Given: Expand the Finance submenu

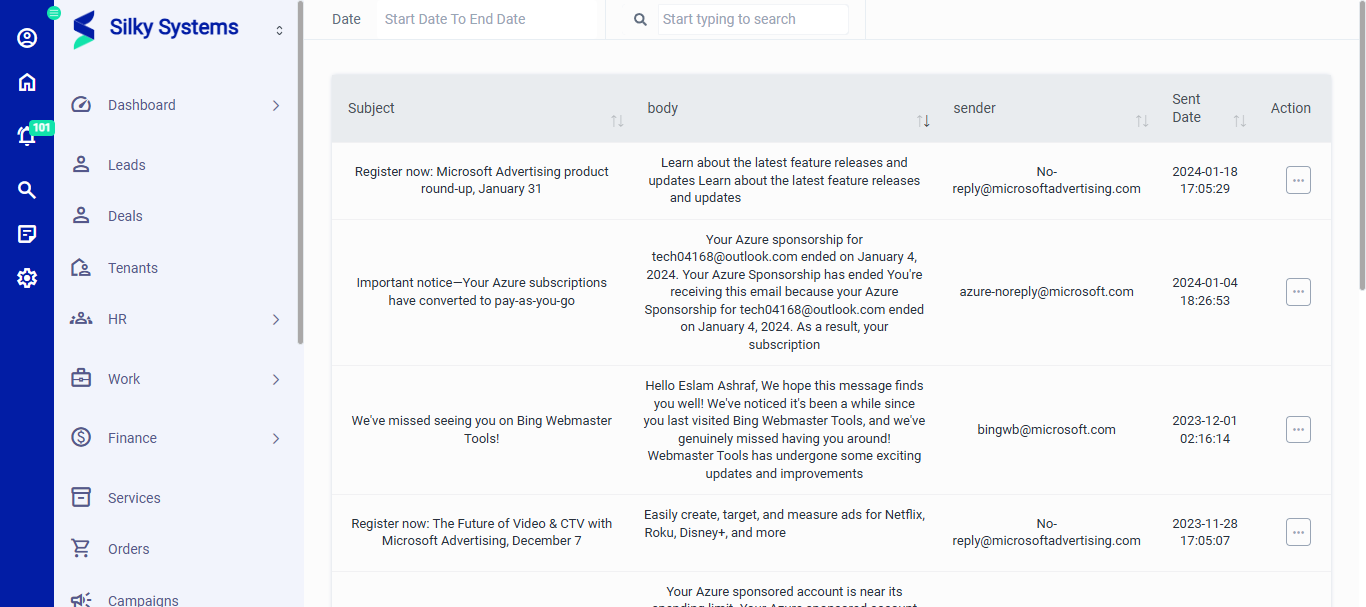Looking at the screenshot, I should (276, 438).
